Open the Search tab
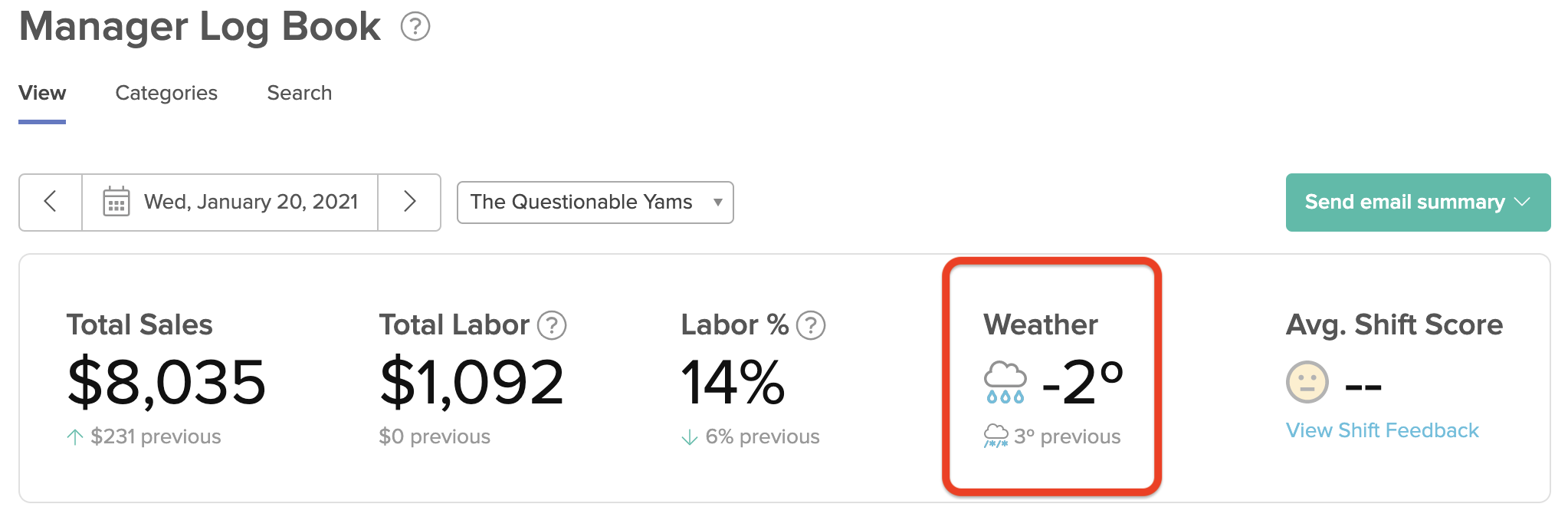 [300, 94]
